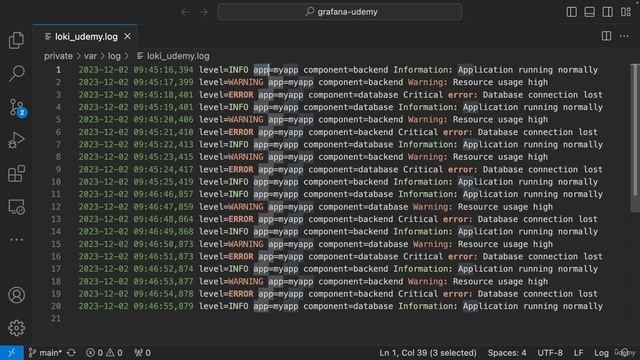Screen dimensions: 640x360
Task: Click the remote window indicator in status bar
Action: point(11,353)
